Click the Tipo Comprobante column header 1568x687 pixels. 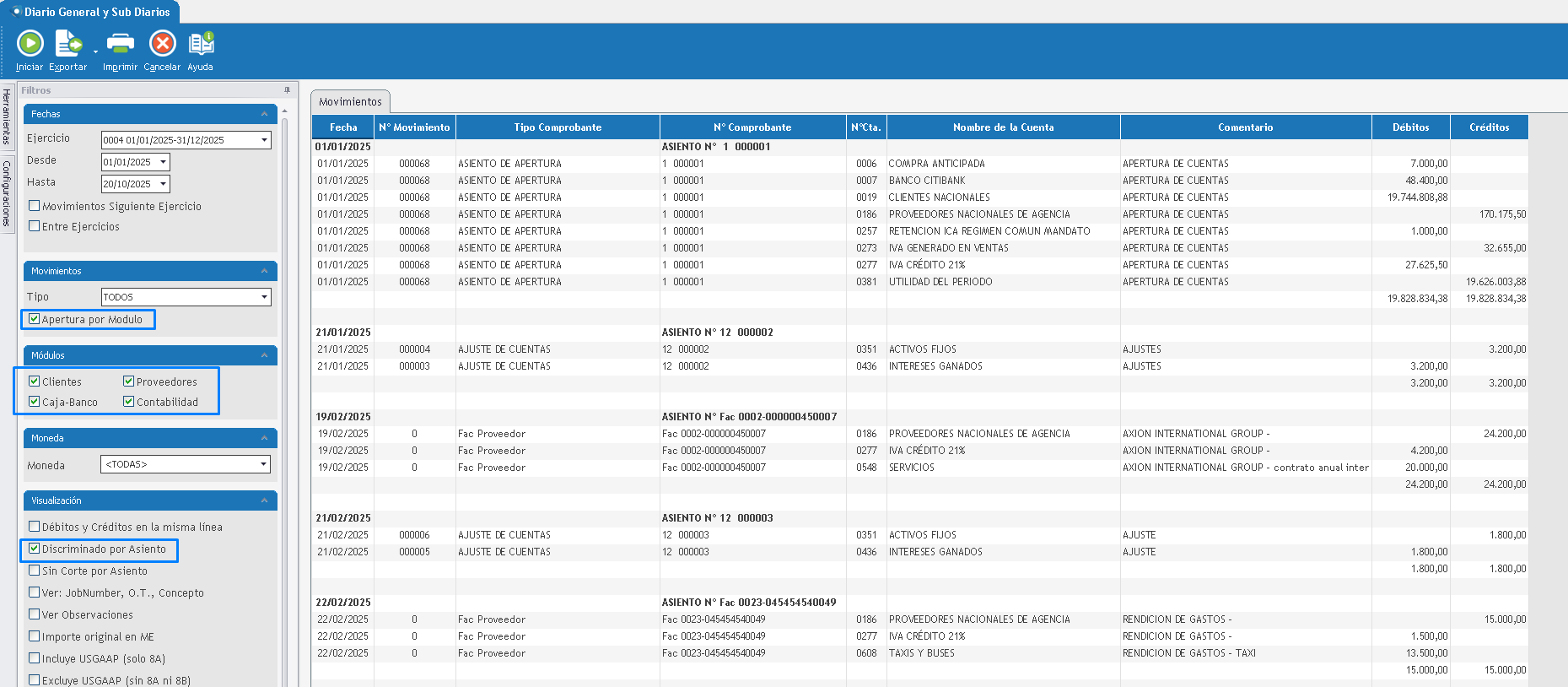(558, 127)
